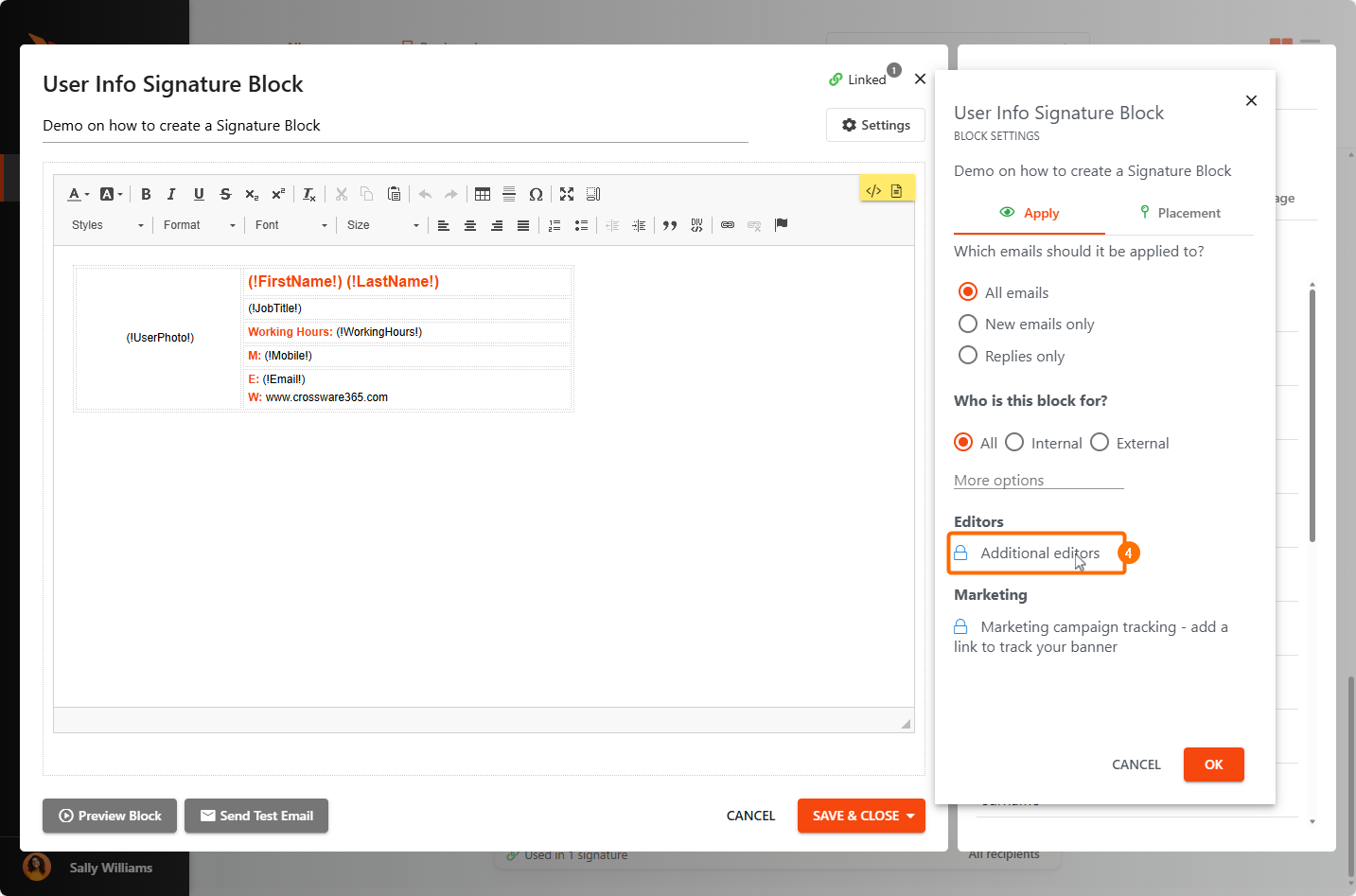Choose Internal for block audience

pos(1014,443)
